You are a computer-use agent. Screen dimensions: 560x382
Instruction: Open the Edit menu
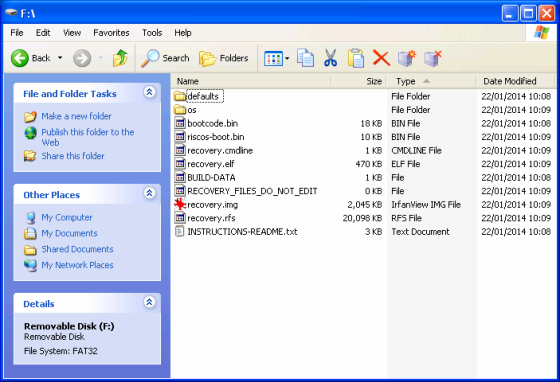pyautogui.click(x=43, y=33)
